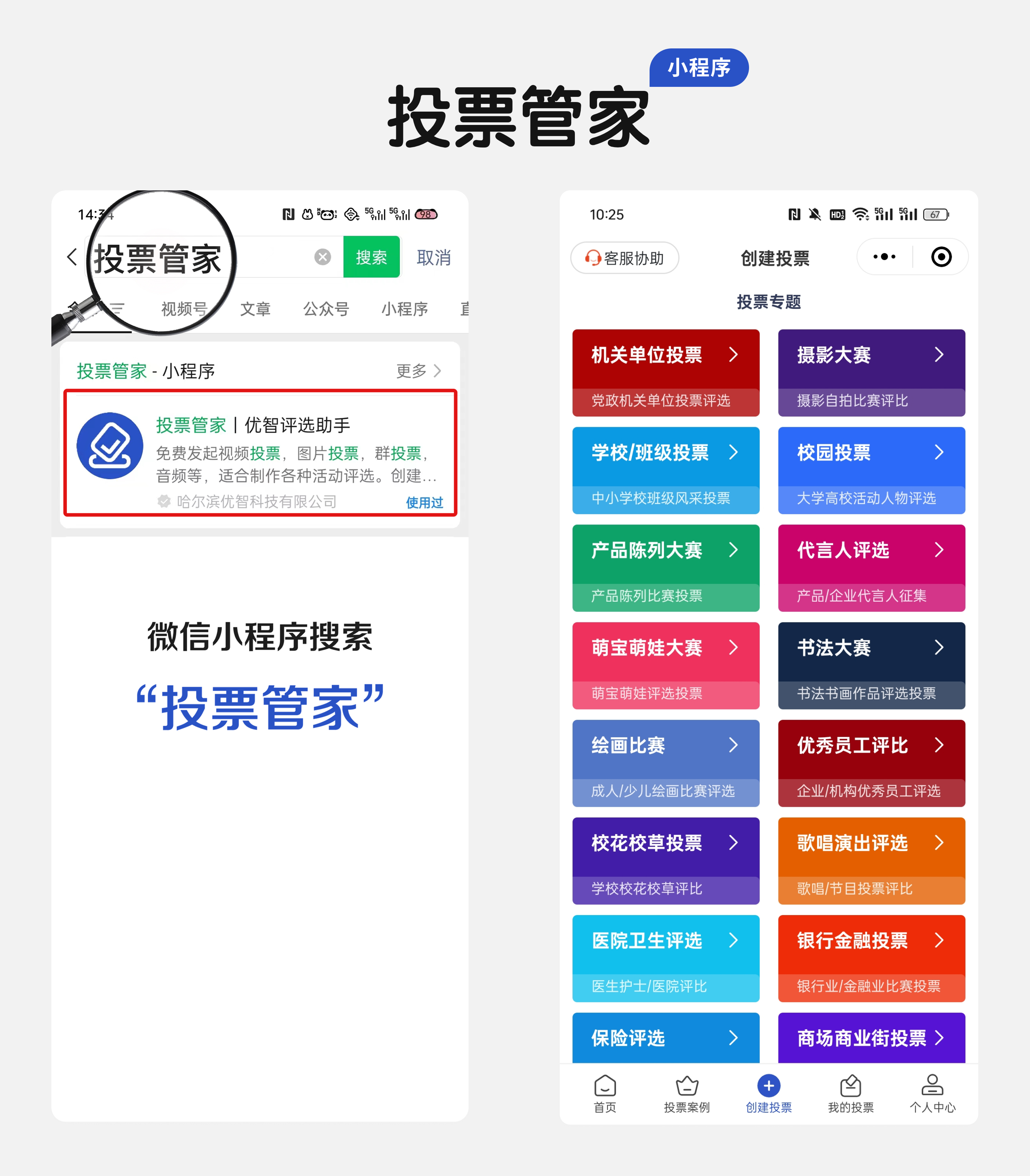Image resolution: width=1030 pixels, height=1176 pixels.
Task: Tap the 使用过 label
Action: coord(424,503)
